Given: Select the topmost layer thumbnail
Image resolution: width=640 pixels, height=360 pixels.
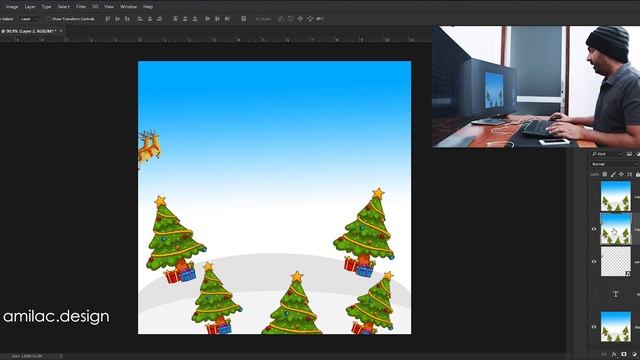Looking at the screenshot, I should 616,196.
